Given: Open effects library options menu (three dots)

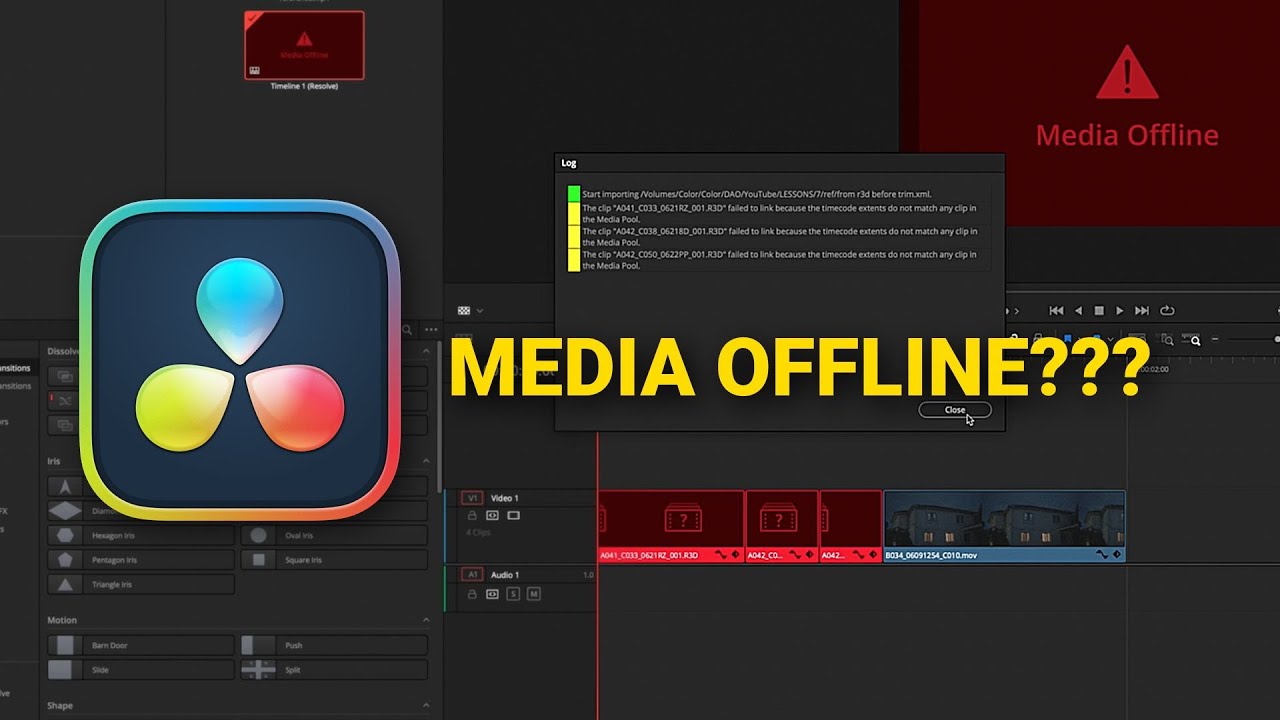Looking at the screenshot, I should coord(431,329).
